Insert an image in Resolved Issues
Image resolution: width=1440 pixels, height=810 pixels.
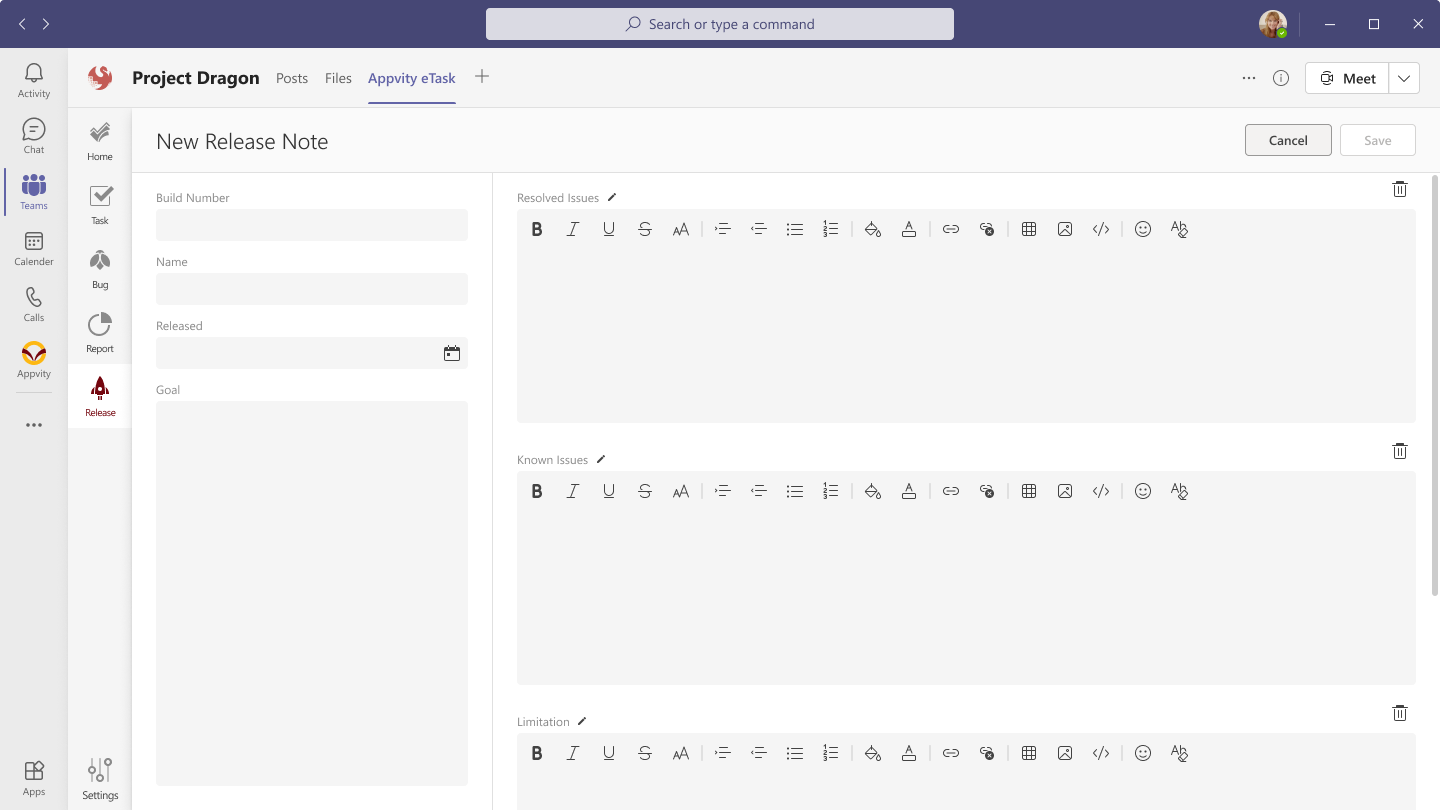pyautogui.click(x=1065, y=229)
